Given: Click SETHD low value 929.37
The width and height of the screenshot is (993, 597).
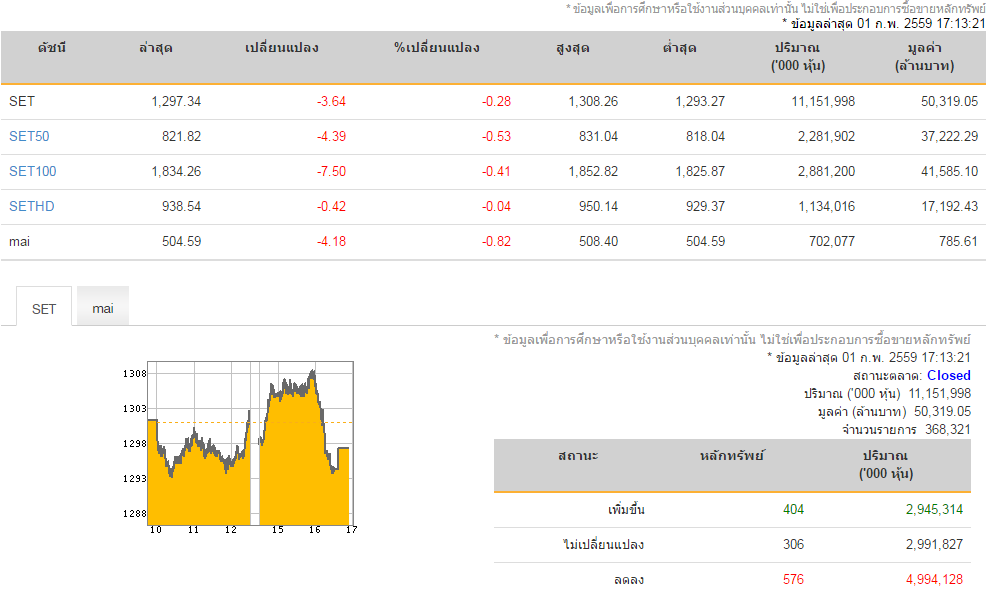Looking at the screenshot, I should pyautogui.click(x=705, y=206).
